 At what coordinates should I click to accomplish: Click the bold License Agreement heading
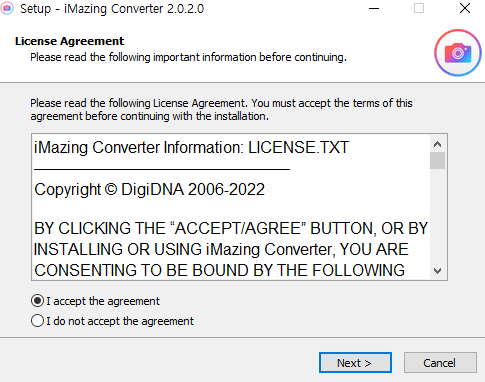(x=69, y=41)
